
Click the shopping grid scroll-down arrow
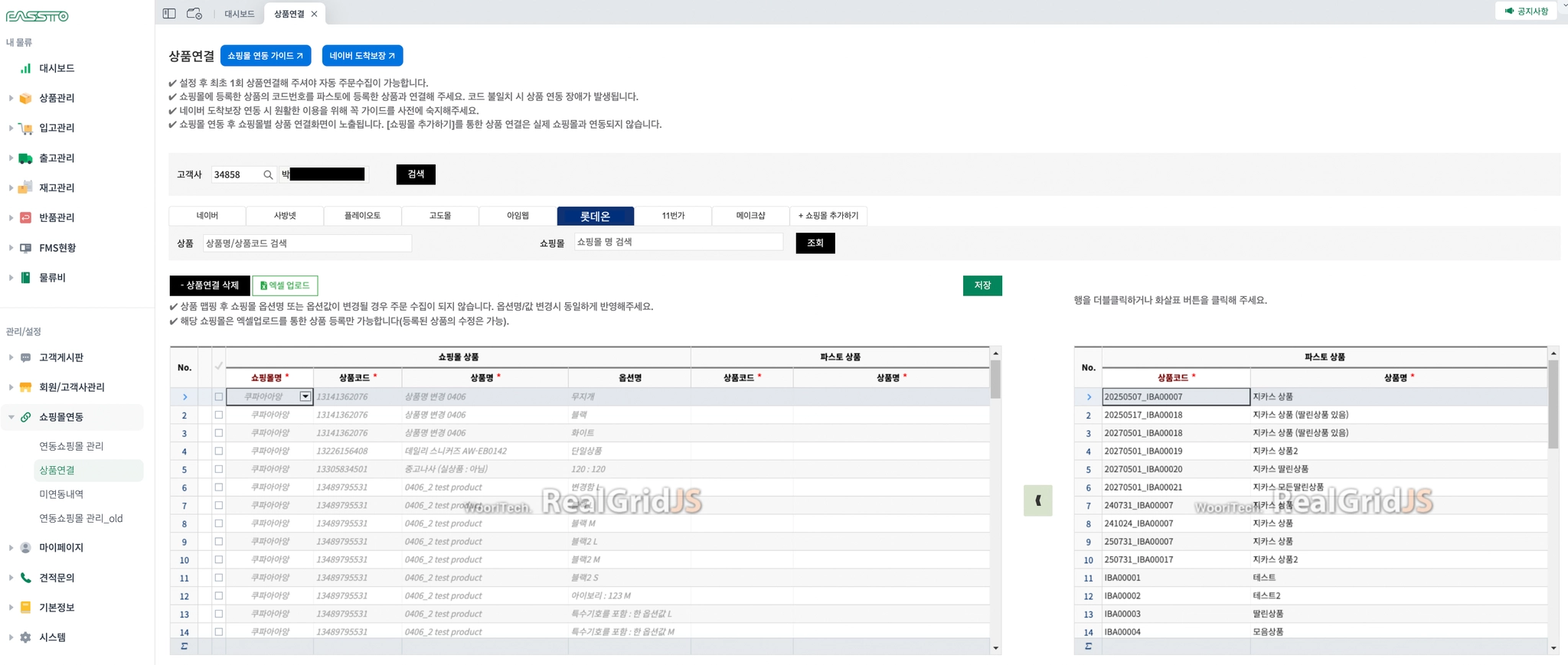point(995,648)
